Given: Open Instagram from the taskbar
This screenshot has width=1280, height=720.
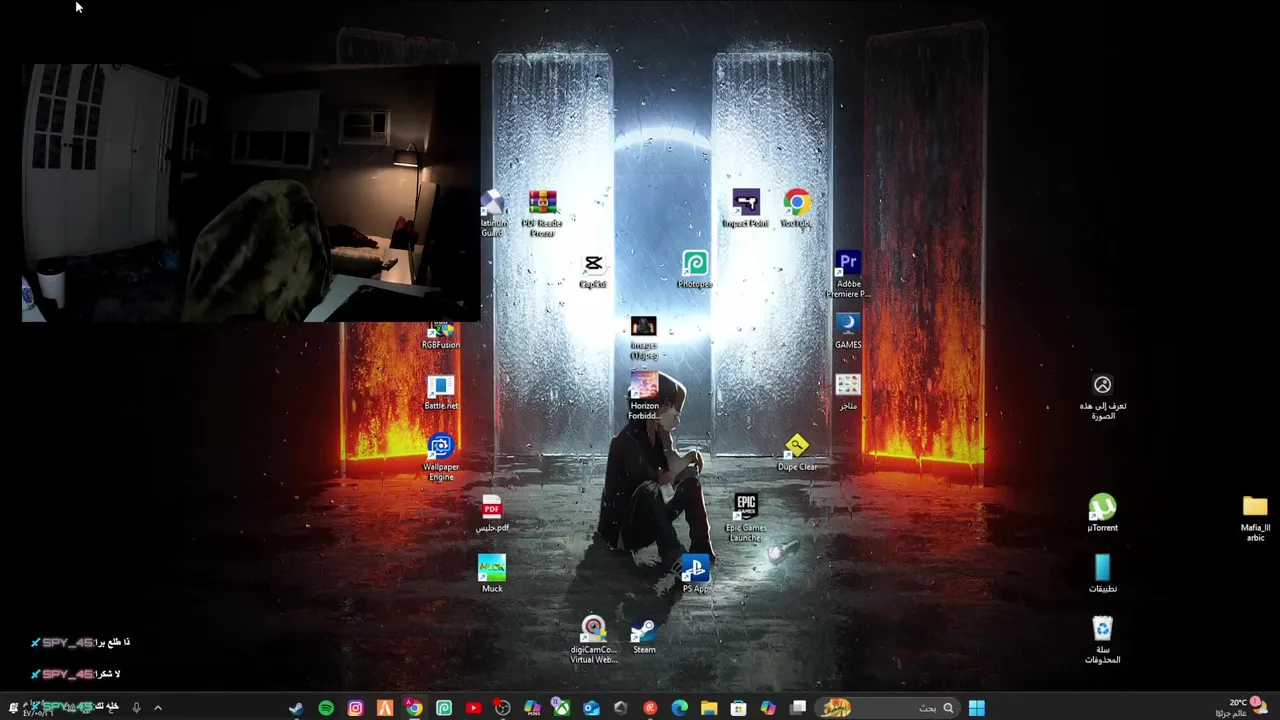Looking at the screenshot, I should (x=355, y=708).
